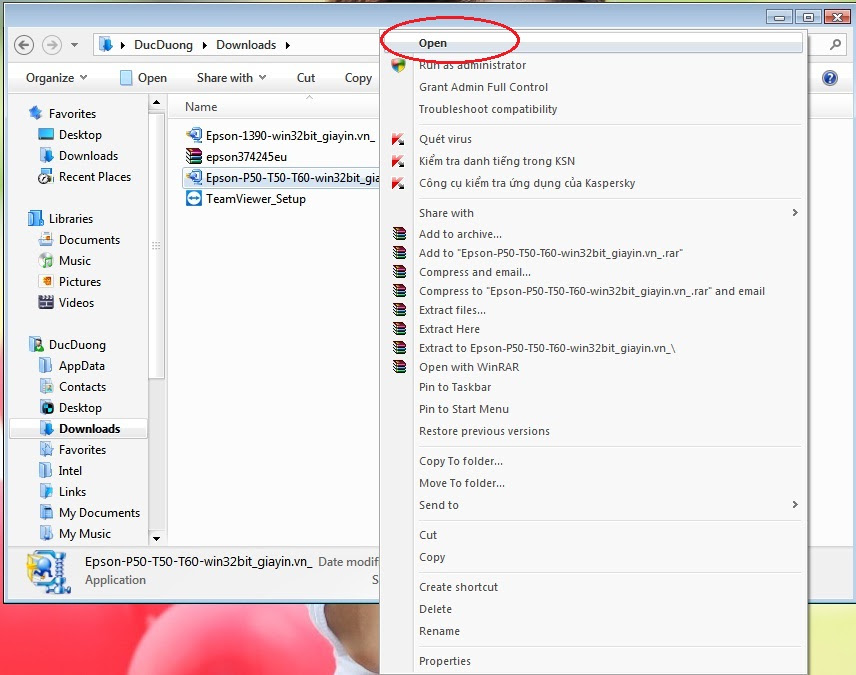Viewport: 856px width, 675px height.
Task: Click Copy in the toolbar
Action: [358, 78]
